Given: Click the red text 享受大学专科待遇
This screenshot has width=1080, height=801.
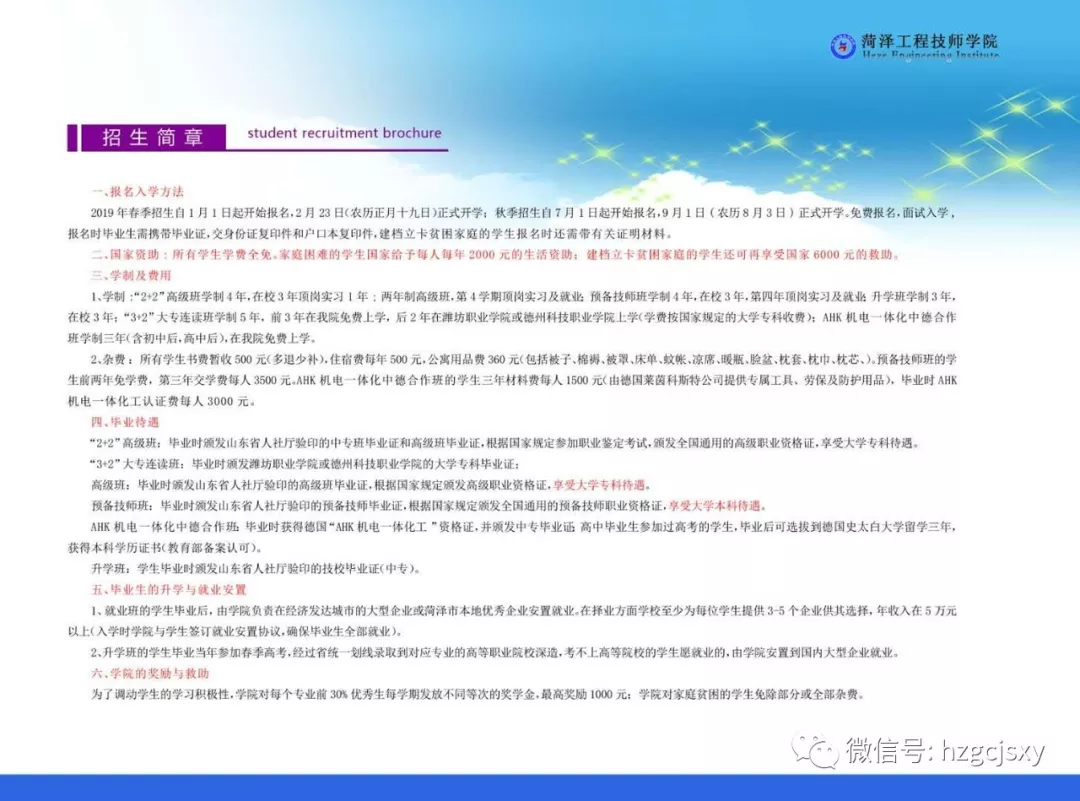Looking at the screenshot, I should click(599, 485).
